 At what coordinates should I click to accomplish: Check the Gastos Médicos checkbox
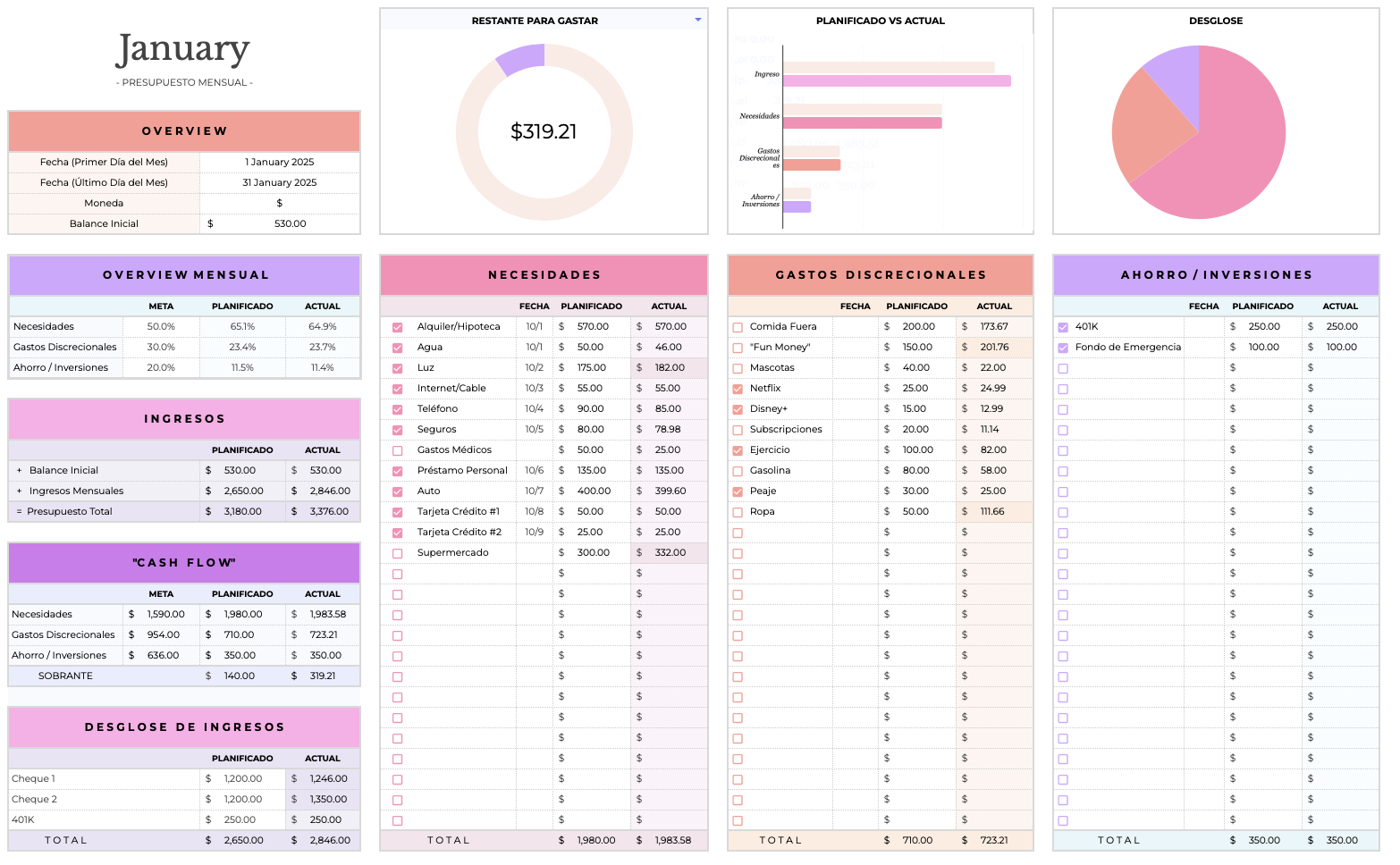[x=398, y=450]
